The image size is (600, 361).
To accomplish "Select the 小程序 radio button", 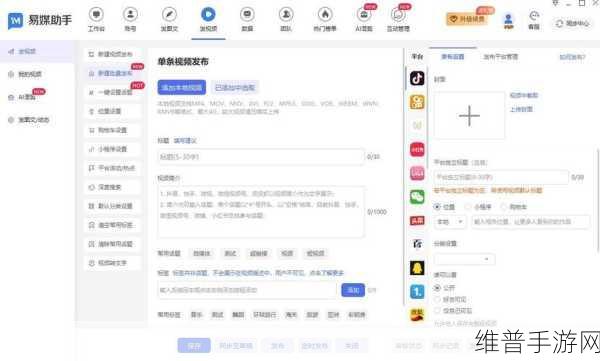I will (468, 207).
